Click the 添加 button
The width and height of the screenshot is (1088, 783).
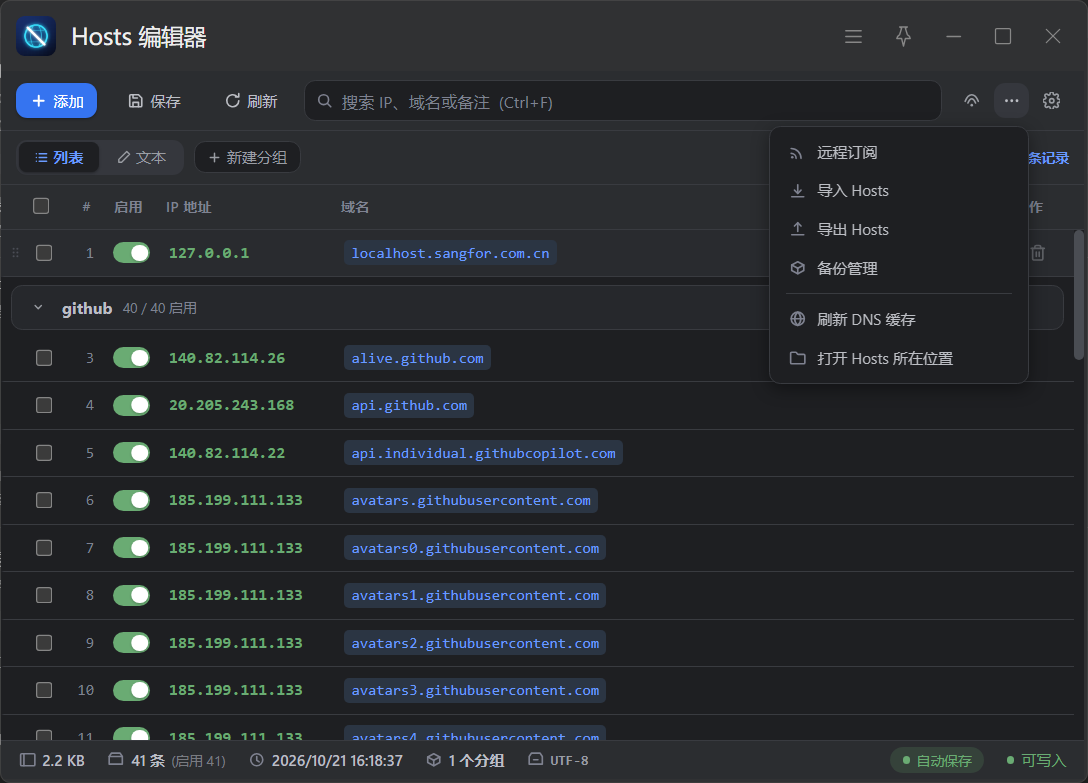click(57, 101)
